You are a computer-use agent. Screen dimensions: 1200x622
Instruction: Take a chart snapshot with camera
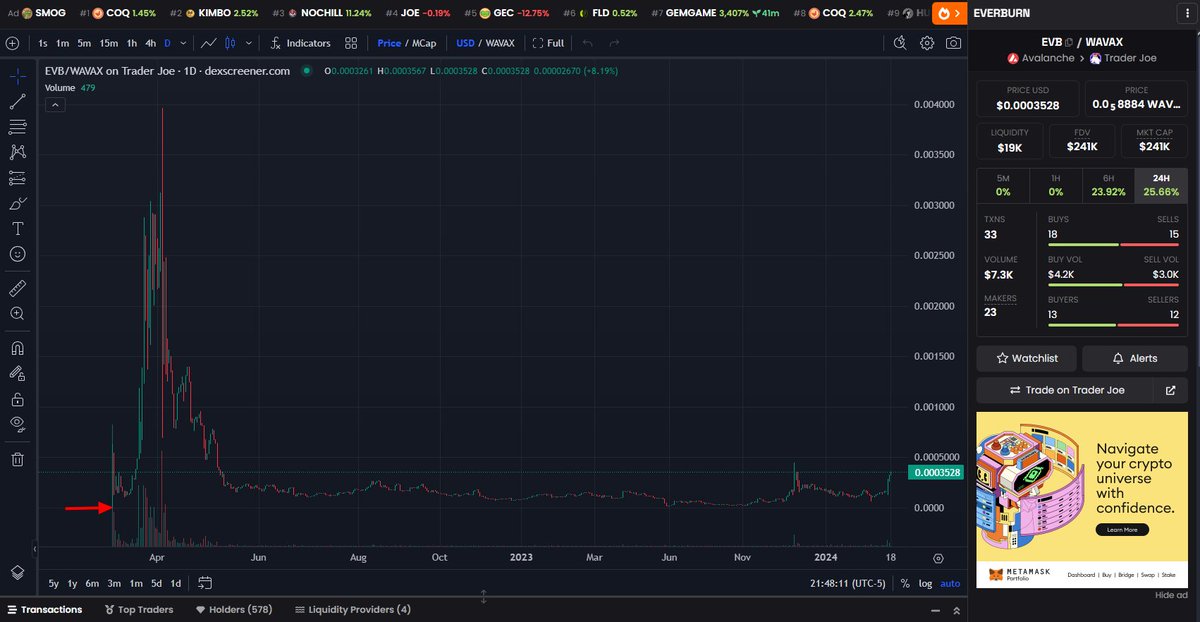(954, 43)
